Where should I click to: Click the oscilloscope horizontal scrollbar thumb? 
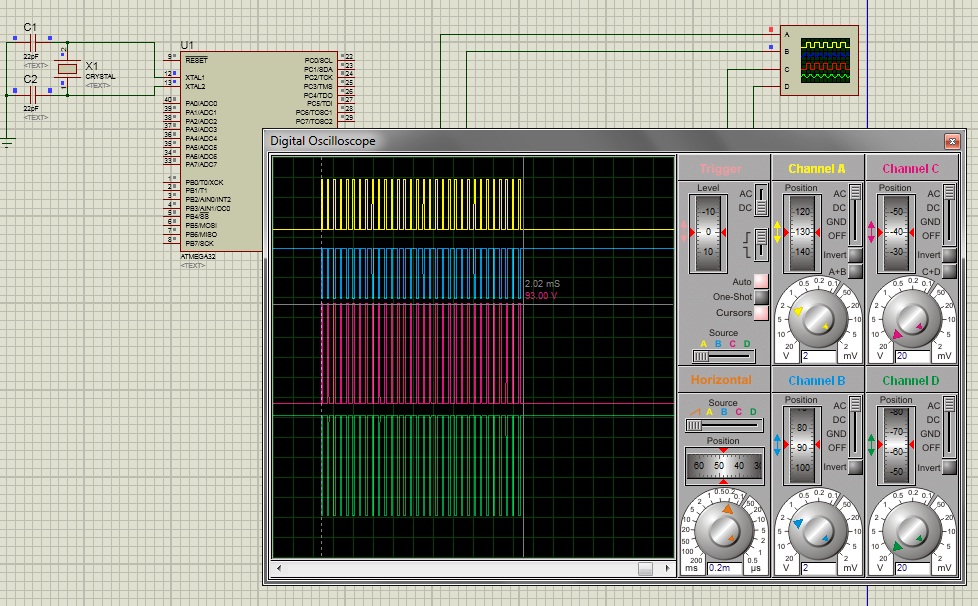tap(646, 569)
